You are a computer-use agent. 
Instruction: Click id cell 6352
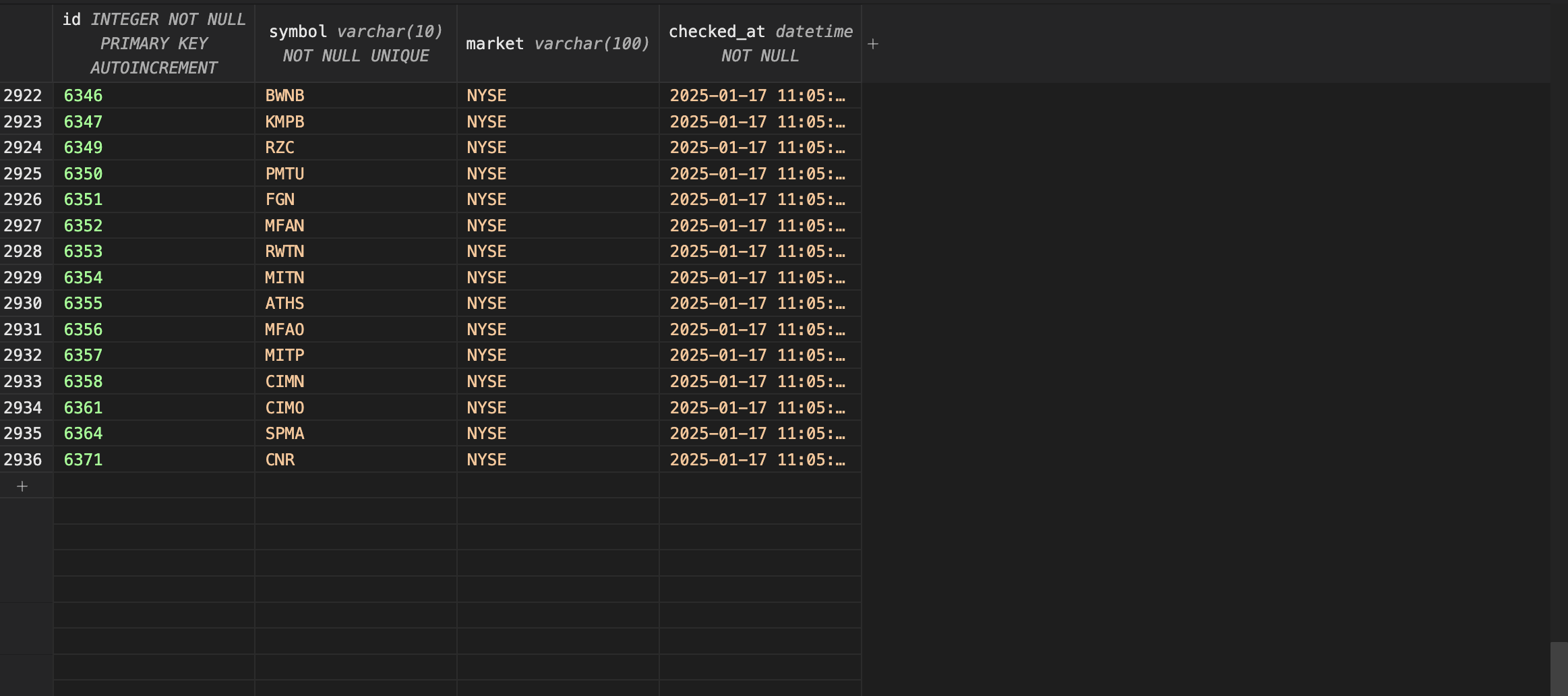click(x=154, y=226)
